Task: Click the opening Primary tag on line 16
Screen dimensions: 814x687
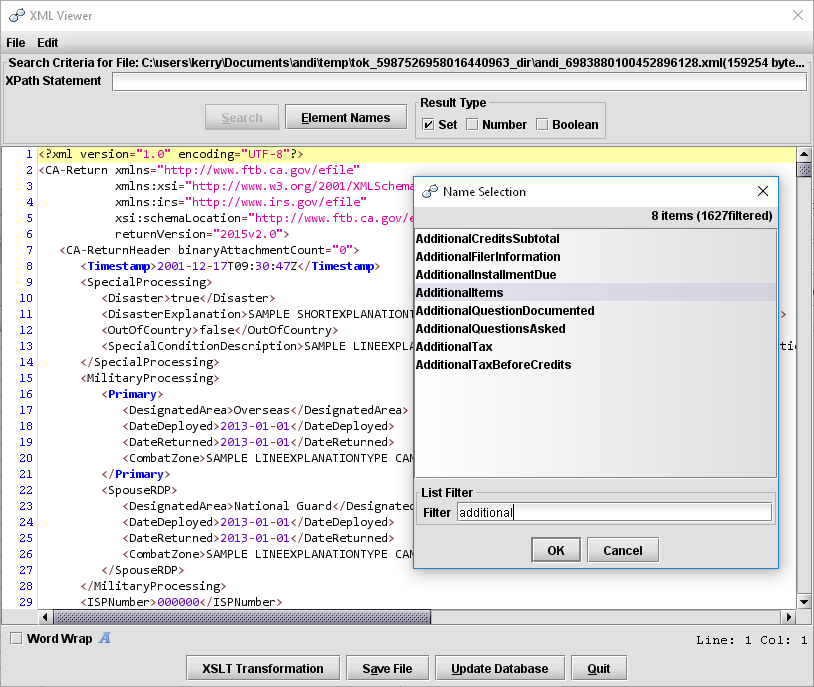Action: [x=132, y=394]
